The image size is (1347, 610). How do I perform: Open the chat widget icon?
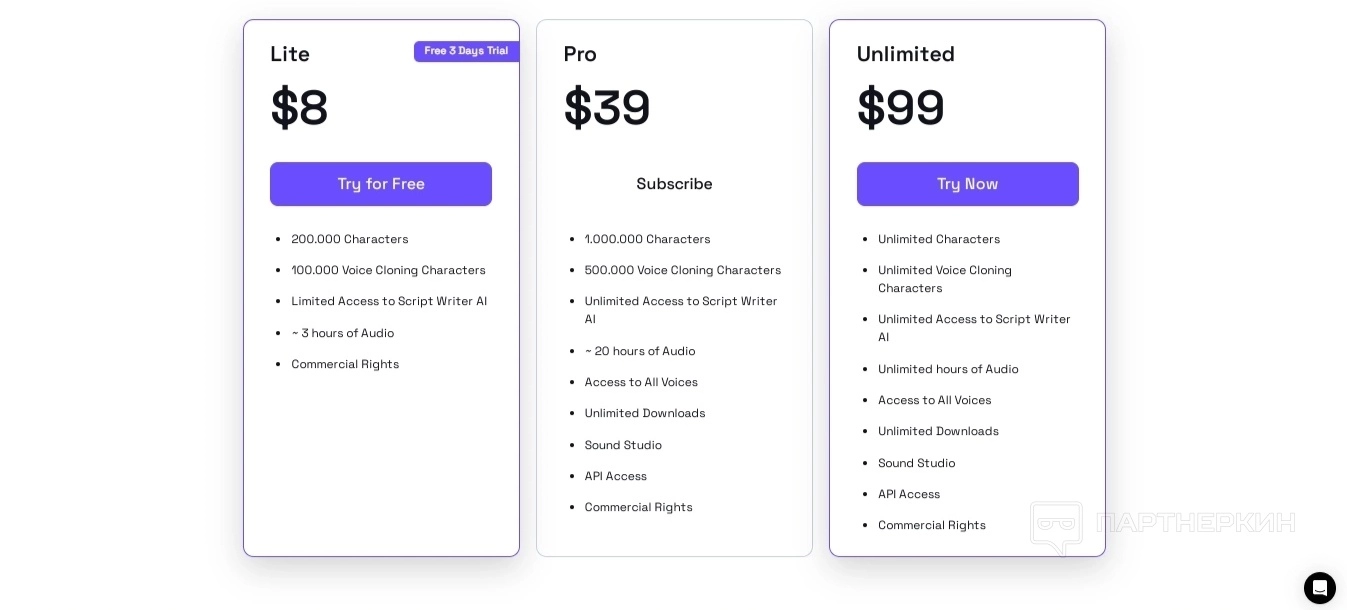(x=1319, y=588)
